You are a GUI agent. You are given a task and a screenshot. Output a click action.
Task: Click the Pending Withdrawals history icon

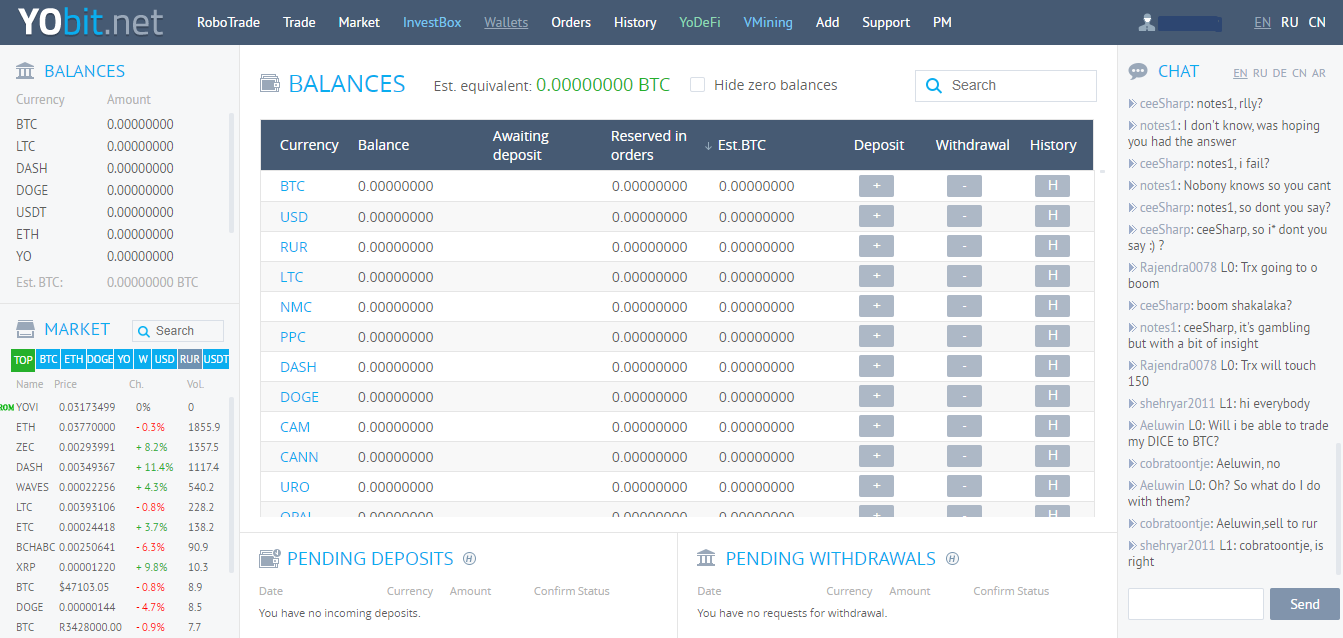tap(952, 559)
